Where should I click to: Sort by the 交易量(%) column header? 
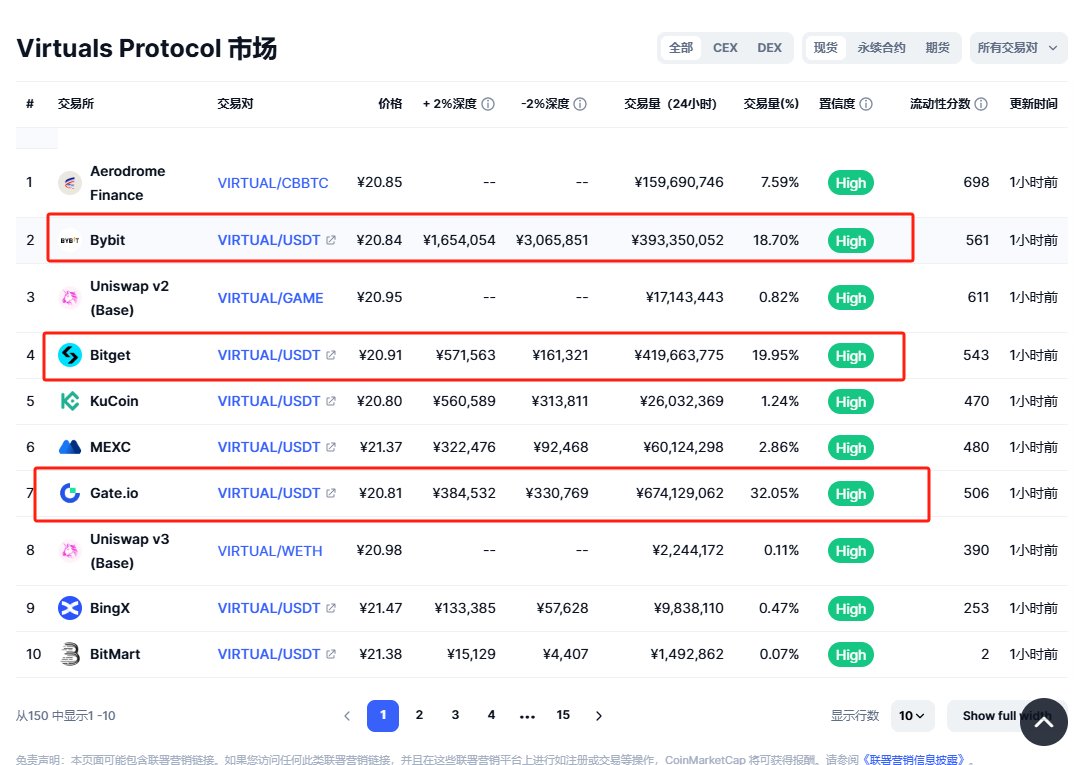coord(771,104)
